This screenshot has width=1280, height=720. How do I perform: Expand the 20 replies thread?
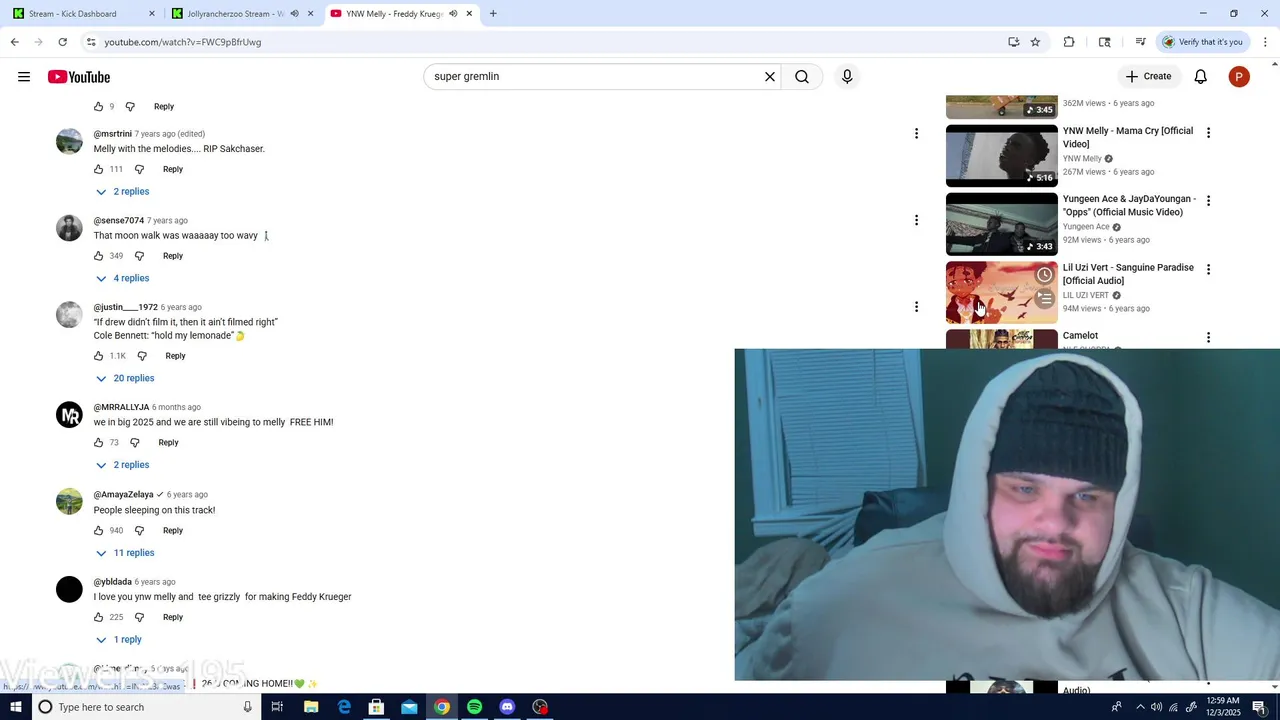[x=125, y=378]
